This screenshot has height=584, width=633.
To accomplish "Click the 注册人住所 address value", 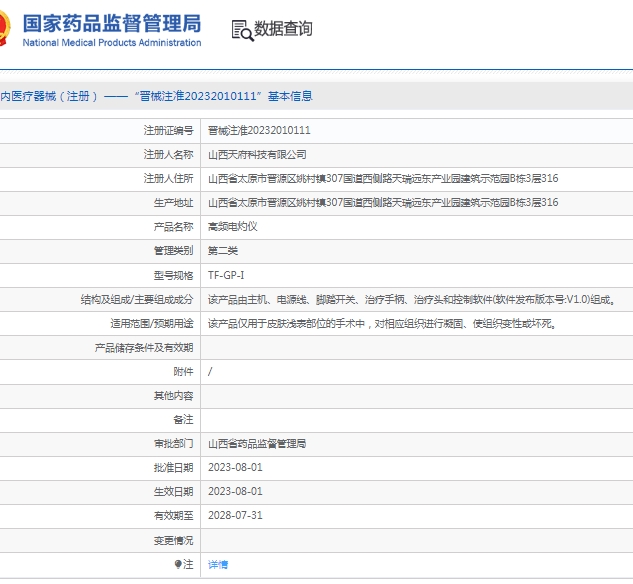I will pos(383,178).
